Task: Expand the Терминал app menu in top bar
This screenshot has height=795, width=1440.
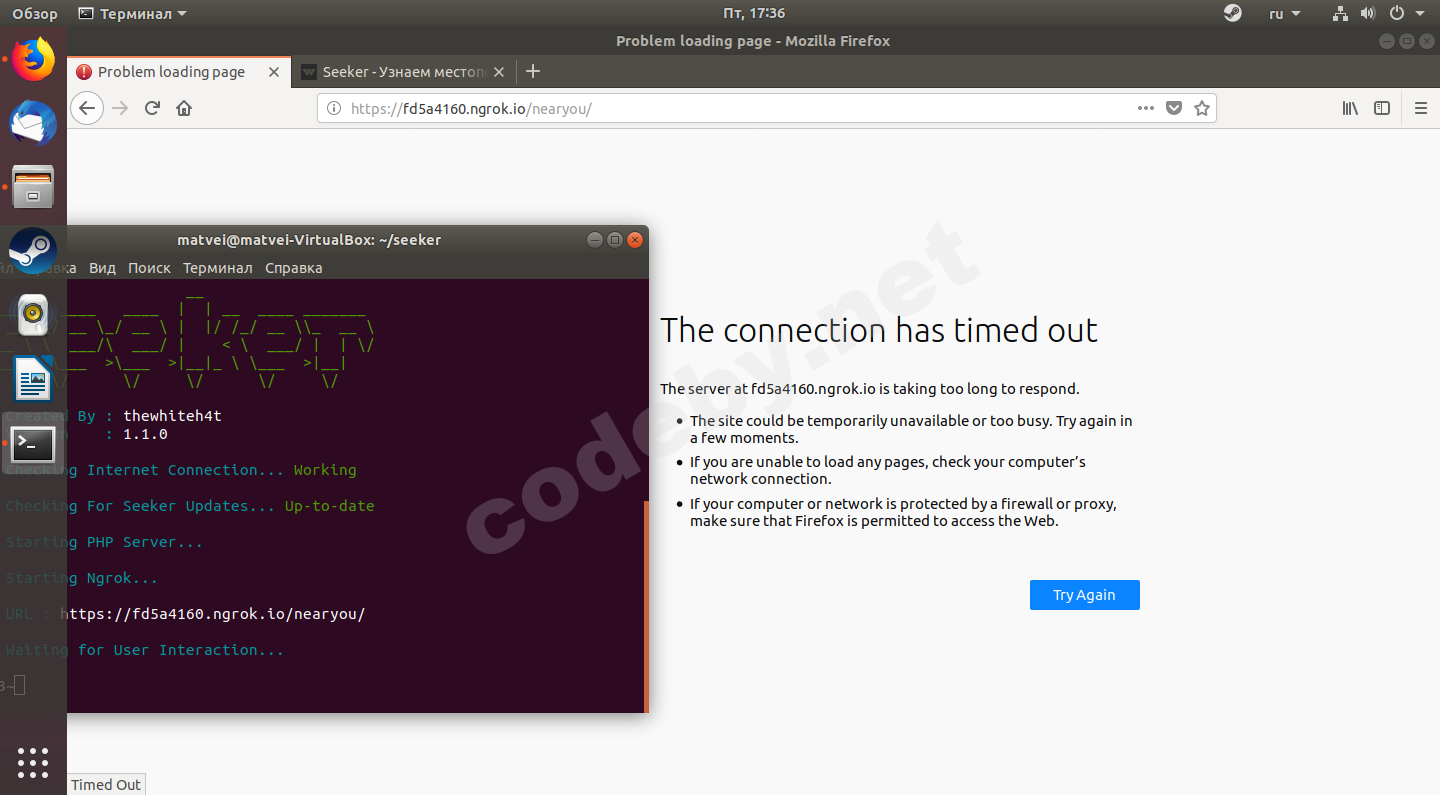Action: 132,14
